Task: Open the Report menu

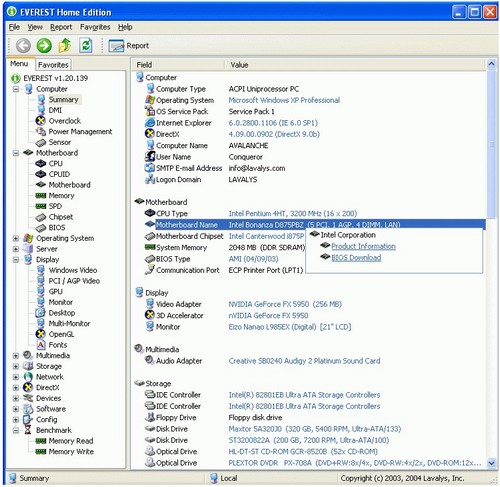Action: tap(61, 27)
